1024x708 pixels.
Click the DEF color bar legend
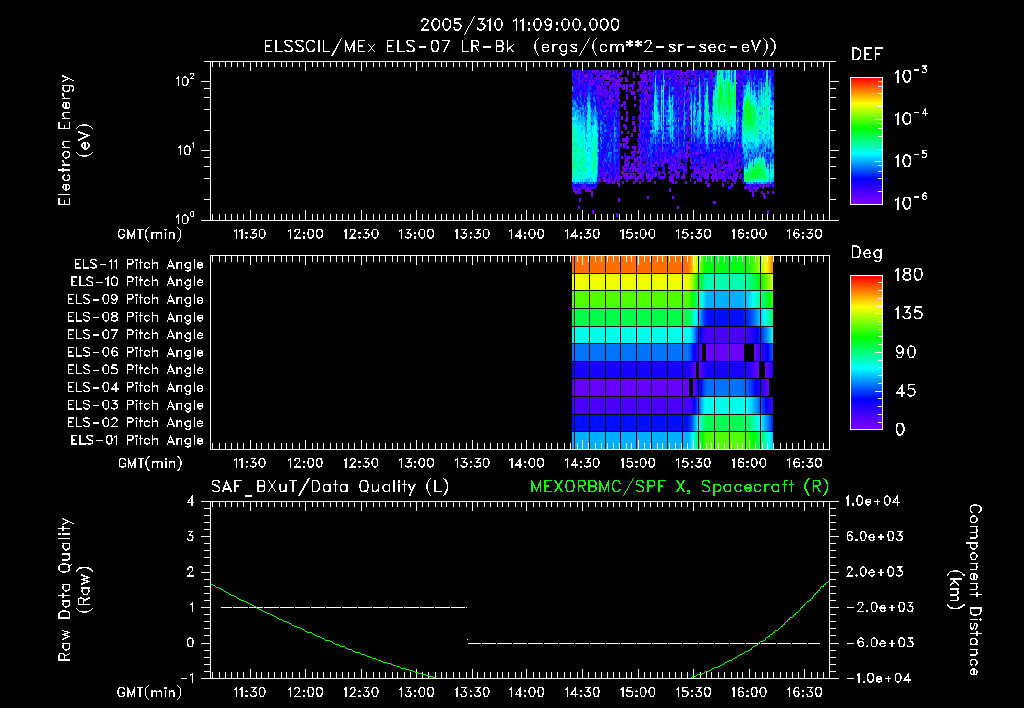(x=867, y=140)
